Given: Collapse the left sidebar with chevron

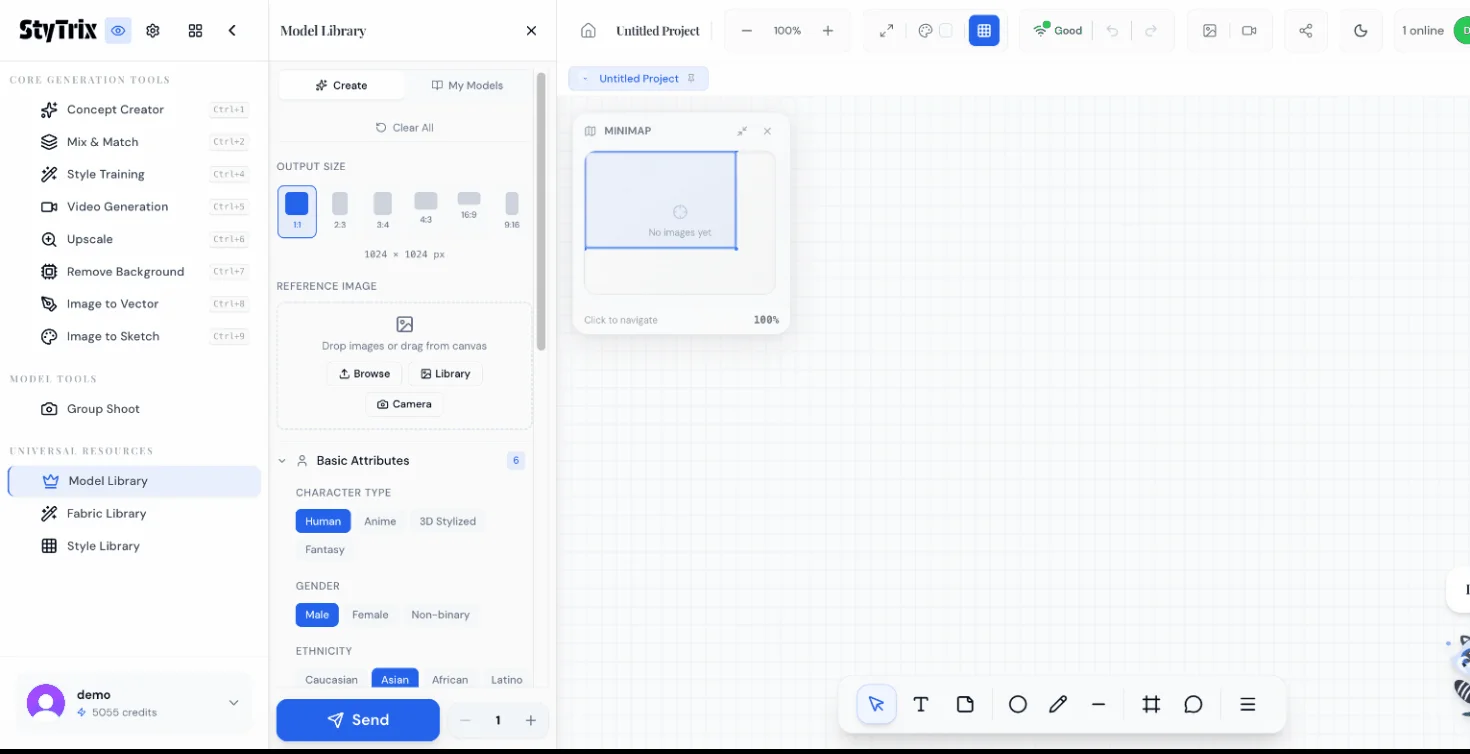Looking at the screenshot, I should pos(232,31).
